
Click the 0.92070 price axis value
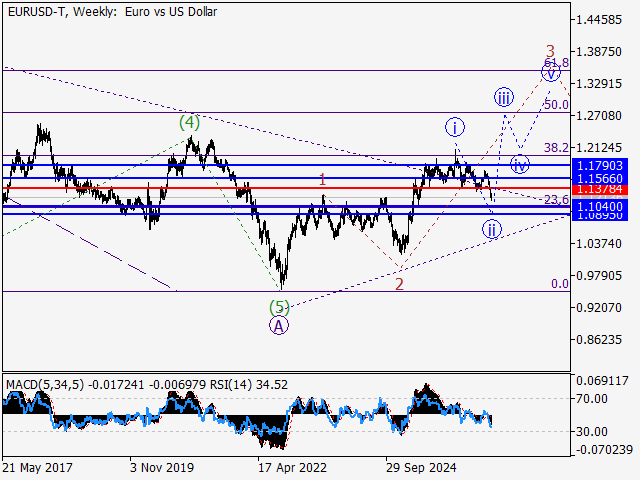click(x=599, y=307)
